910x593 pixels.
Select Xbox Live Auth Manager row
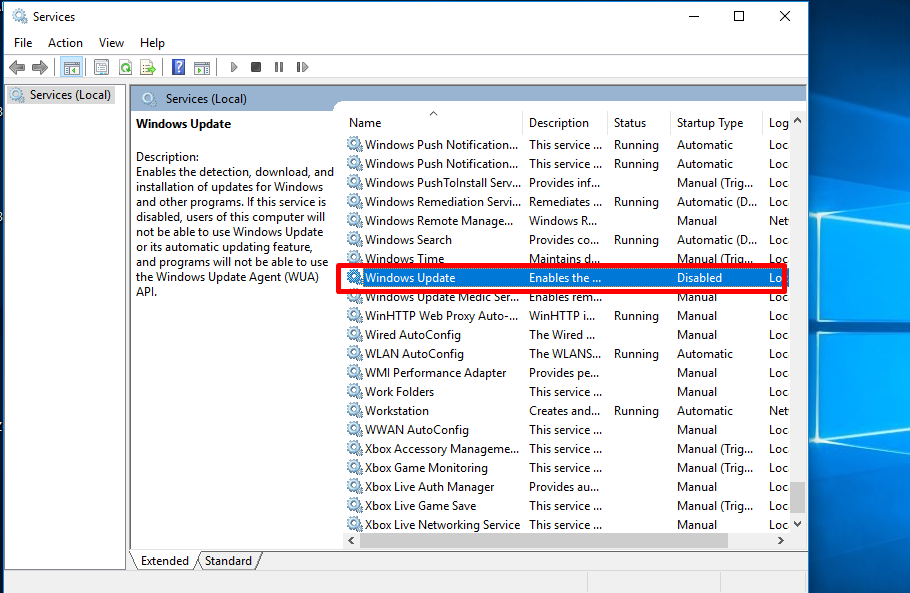(566, 486)
